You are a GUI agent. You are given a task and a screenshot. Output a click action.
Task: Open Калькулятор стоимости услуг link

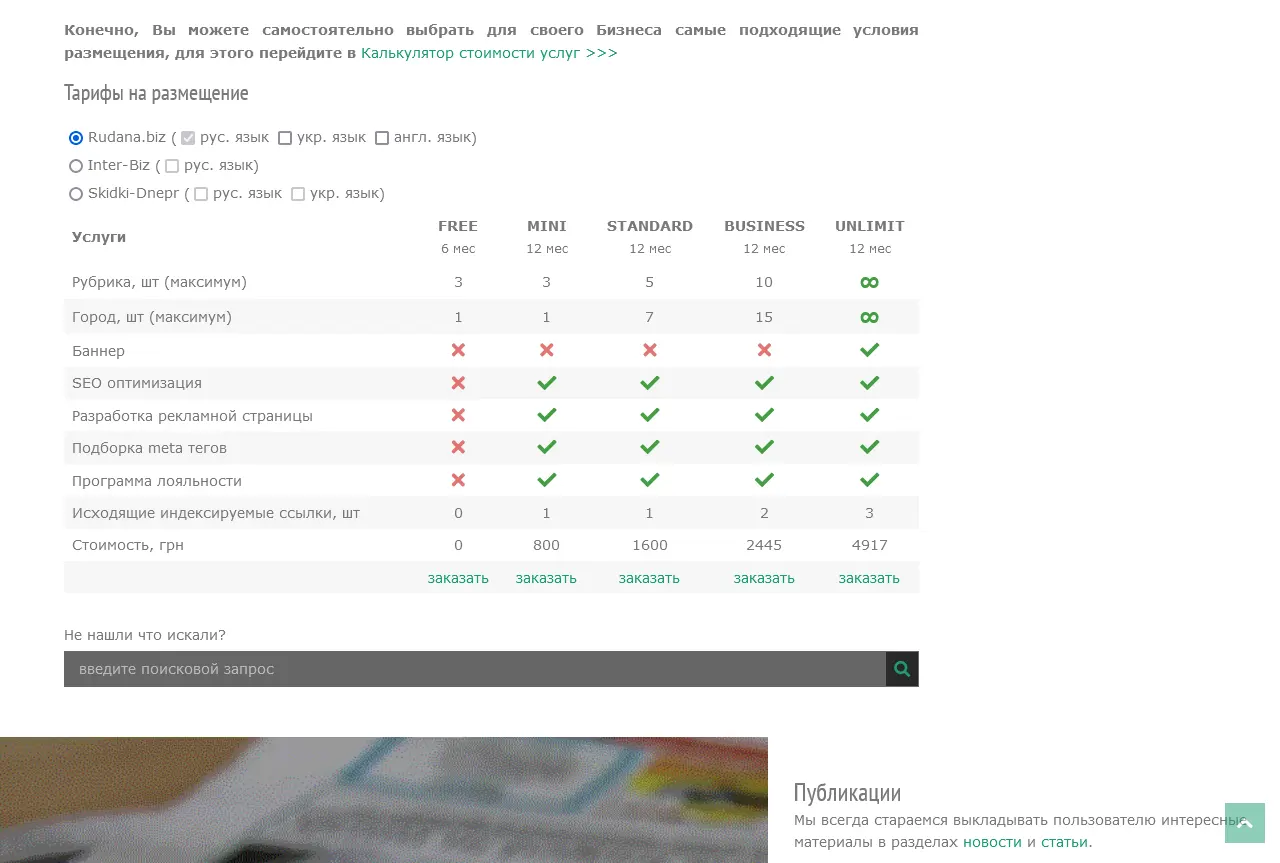pyautogui.click(x=489, y=53)
